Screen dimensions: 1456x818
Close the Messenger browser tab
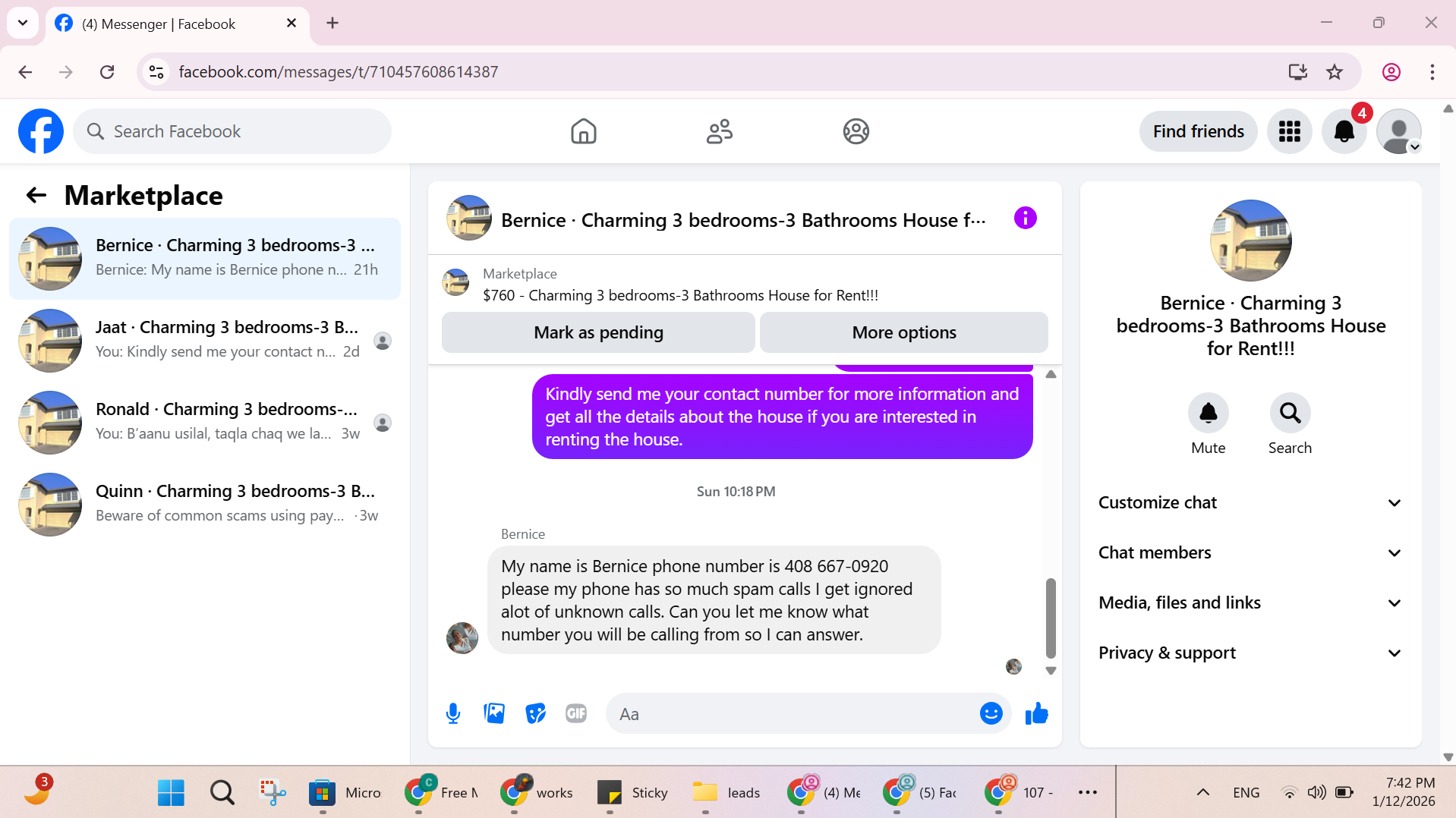[291, 24]
